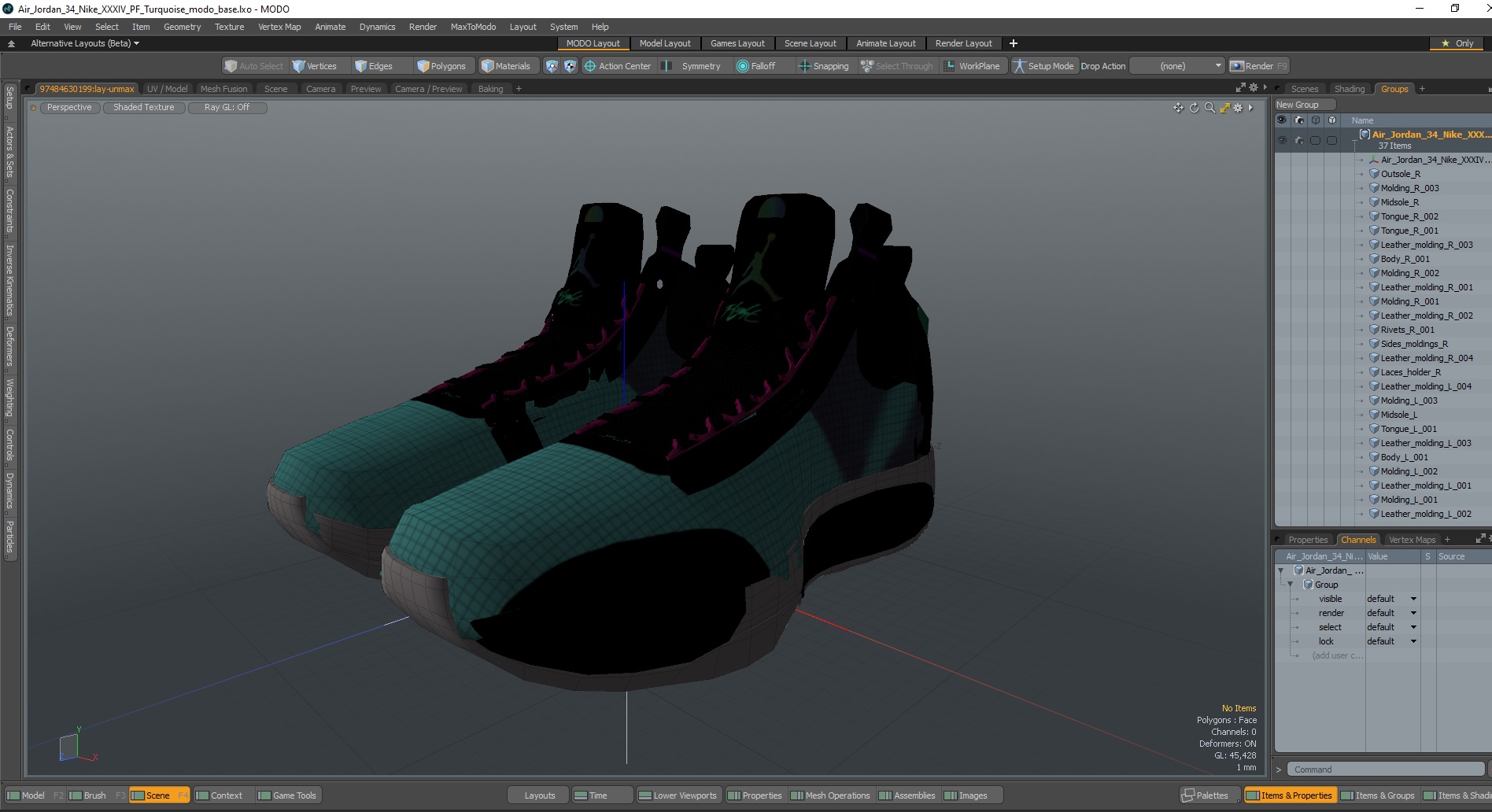
Task: Open the viewport tab bar settings gear
Action: pyautogui.click(x=1254, y=87)
